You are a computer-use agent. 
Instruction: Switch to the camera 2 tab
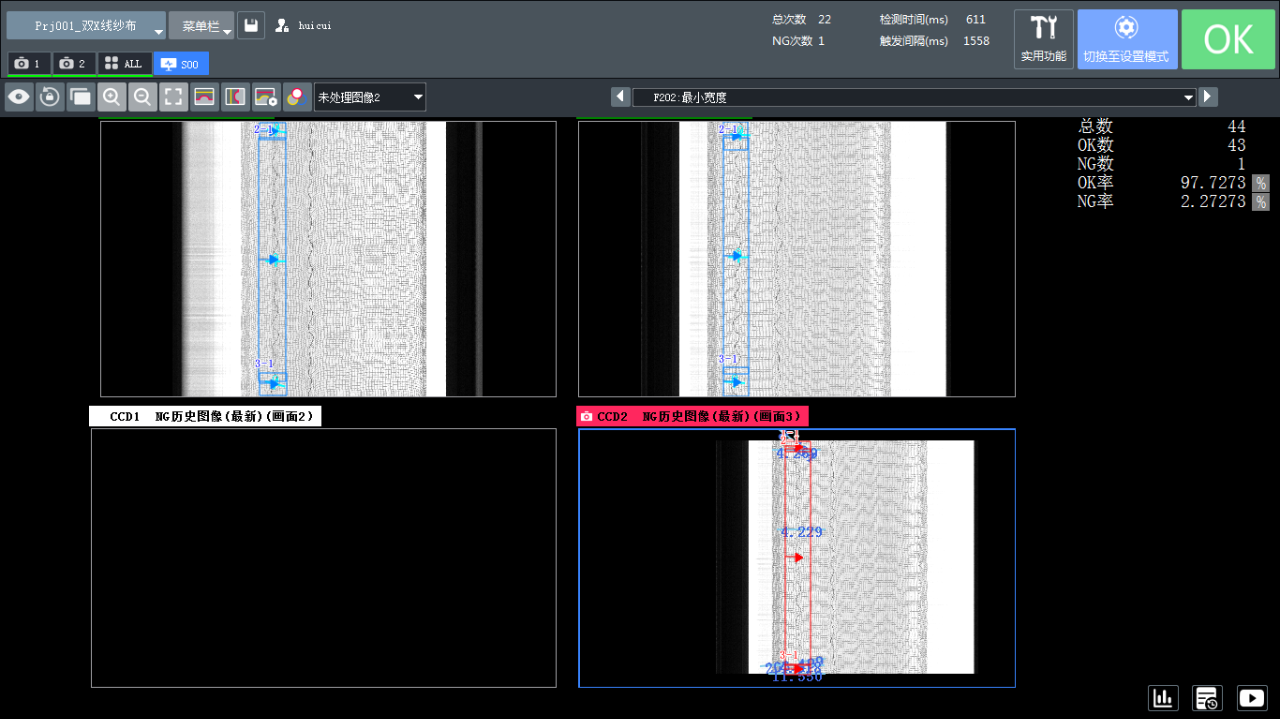[x=74, y=64]
